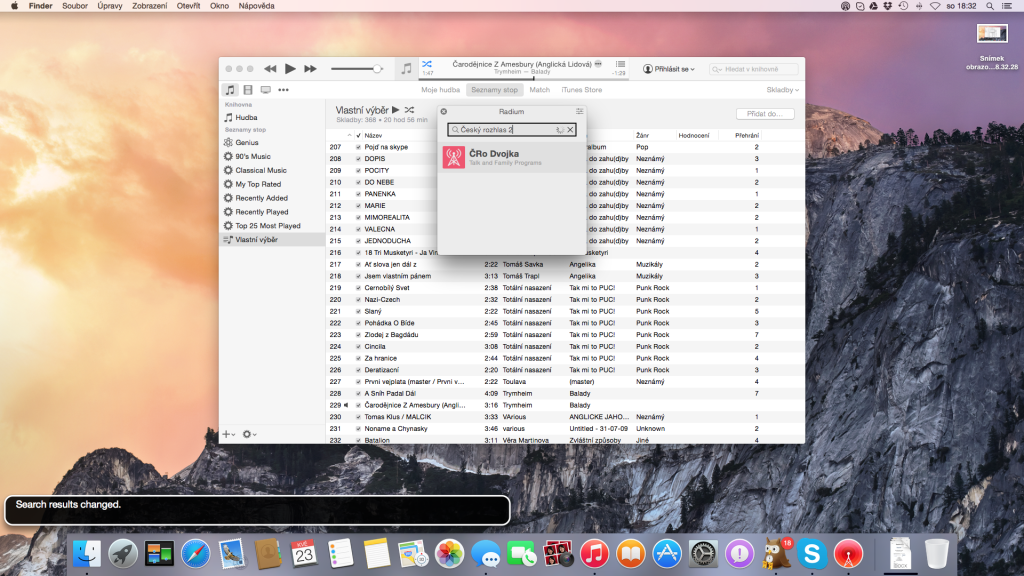Select the Vlastní výběr playlist

pyautogui.click(x=272, y=240)
